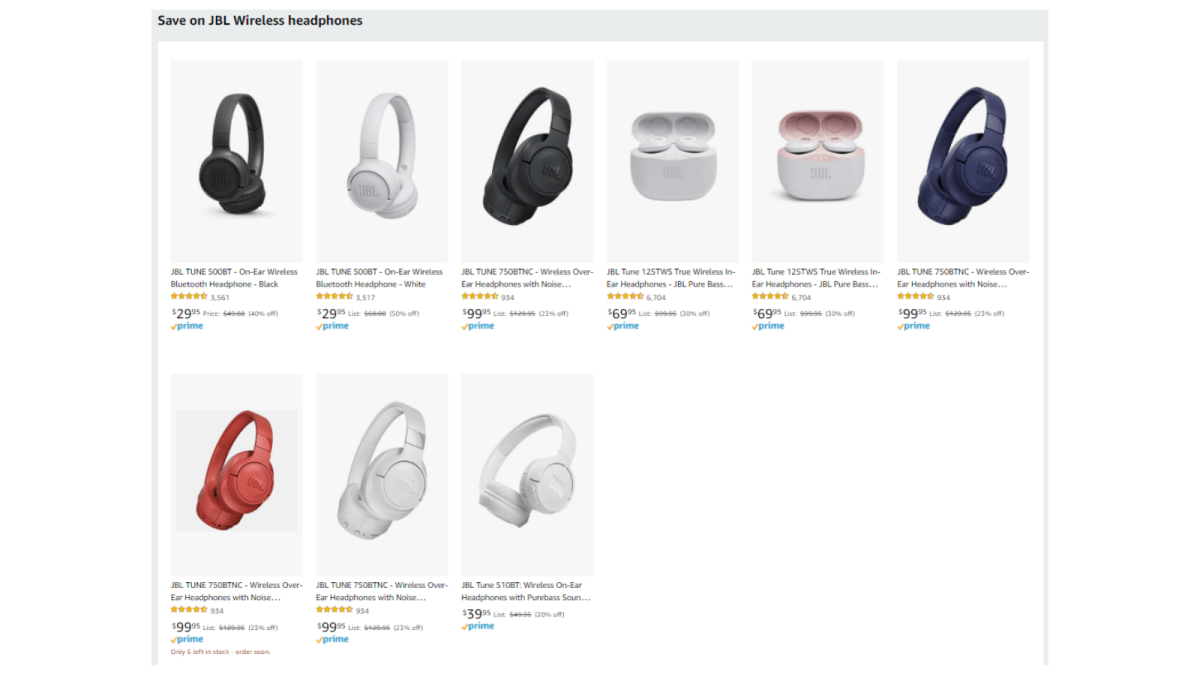Viewport: 1200px width, 675px height.
Task: Open the JBL Tune 510BT Purebass title link
Action: (525, 591)
